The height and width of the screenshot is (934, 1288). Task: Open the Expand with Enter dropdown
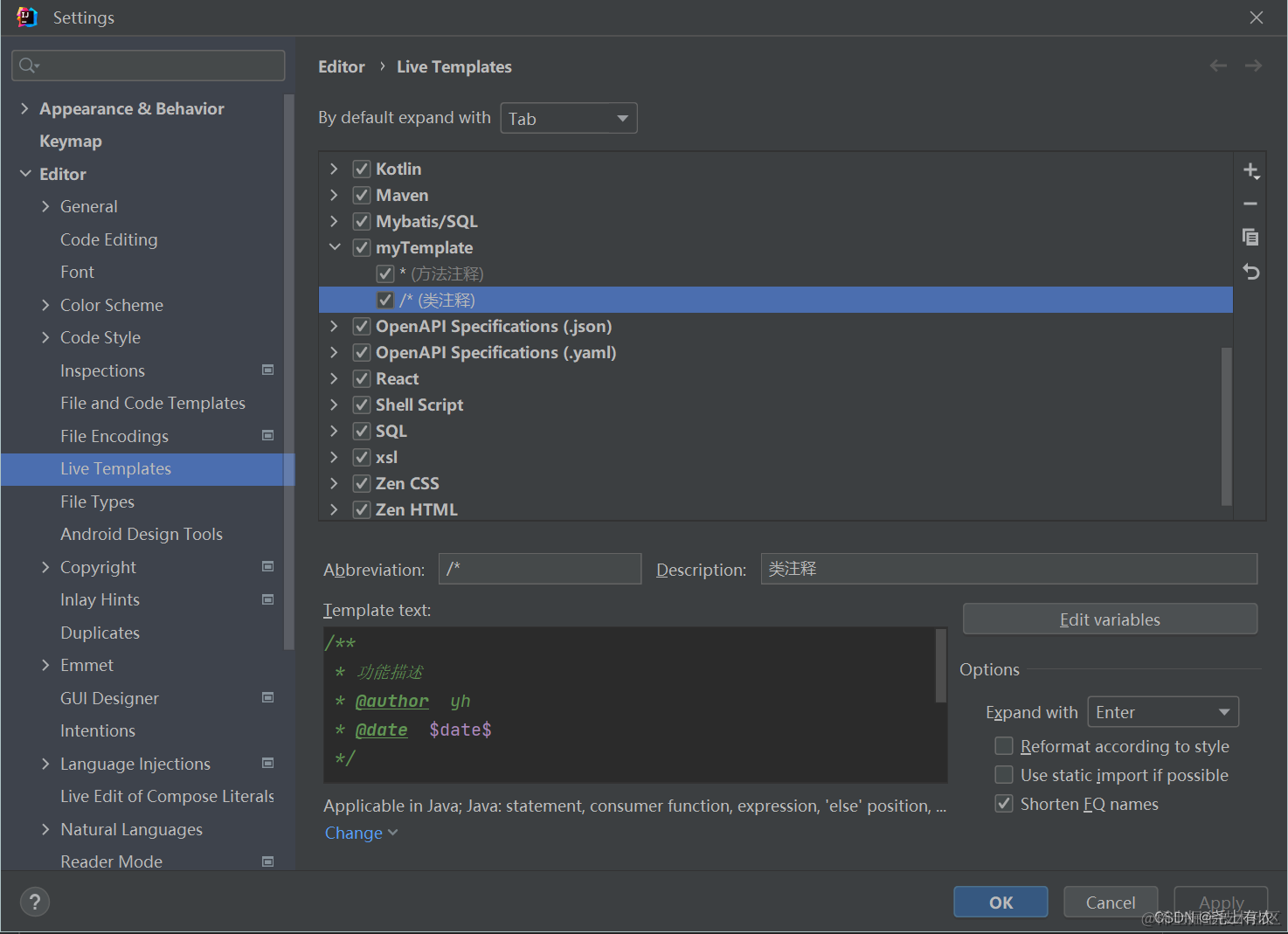tap(1163, 712)
